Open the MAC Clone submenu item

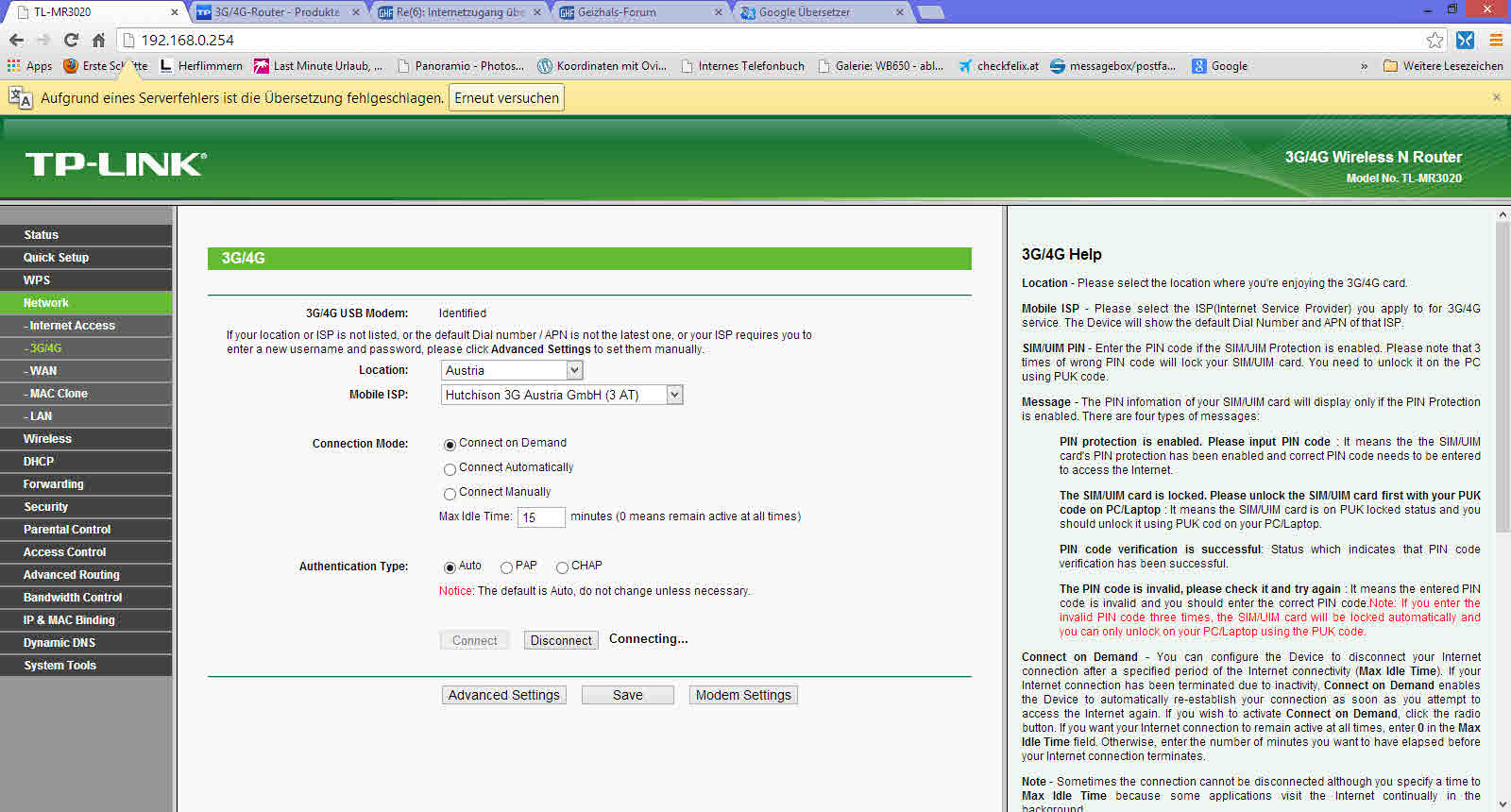pos(86,394)
